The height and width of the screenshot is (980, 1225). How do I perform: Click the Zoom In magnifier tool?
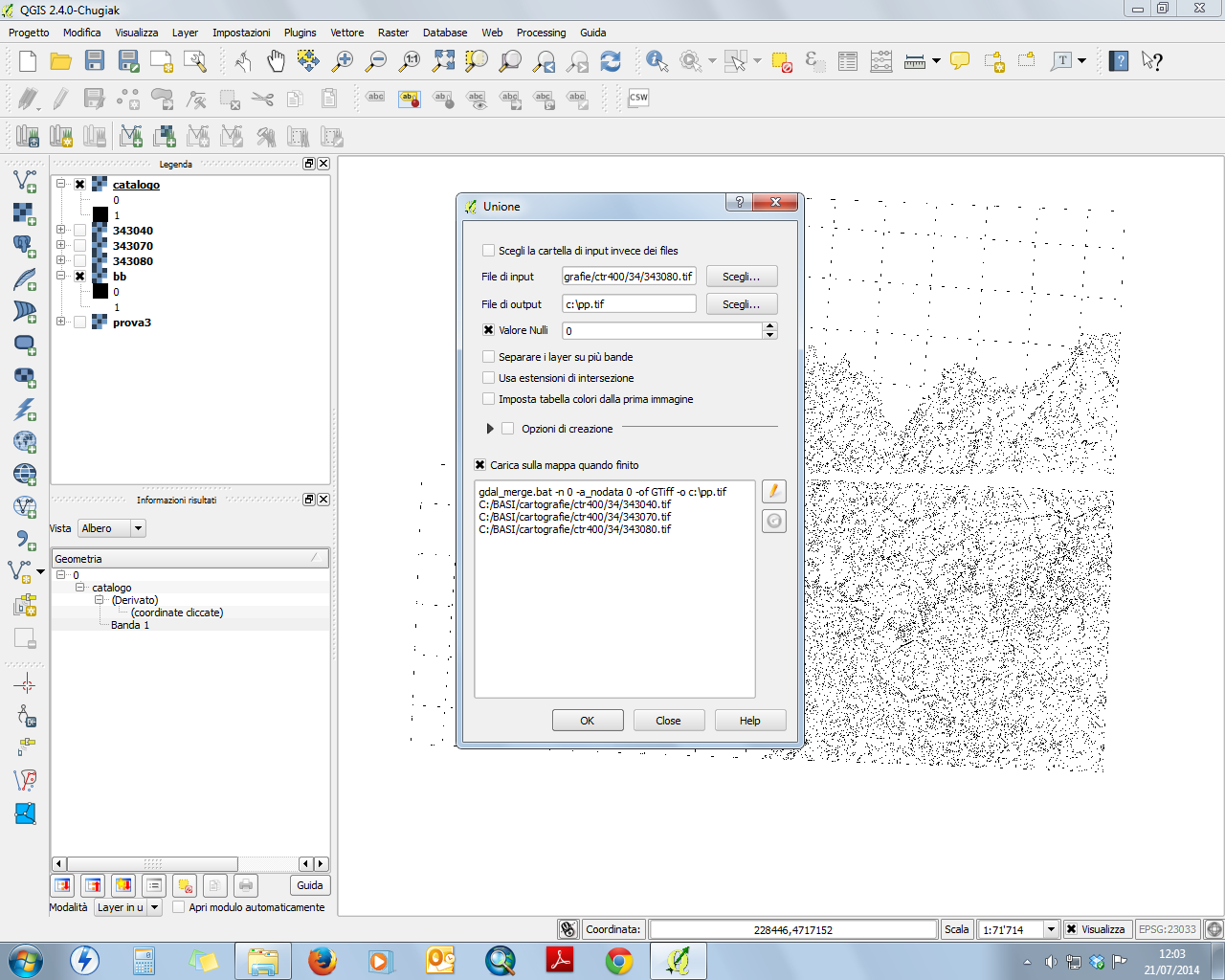(x=343, y=62)
